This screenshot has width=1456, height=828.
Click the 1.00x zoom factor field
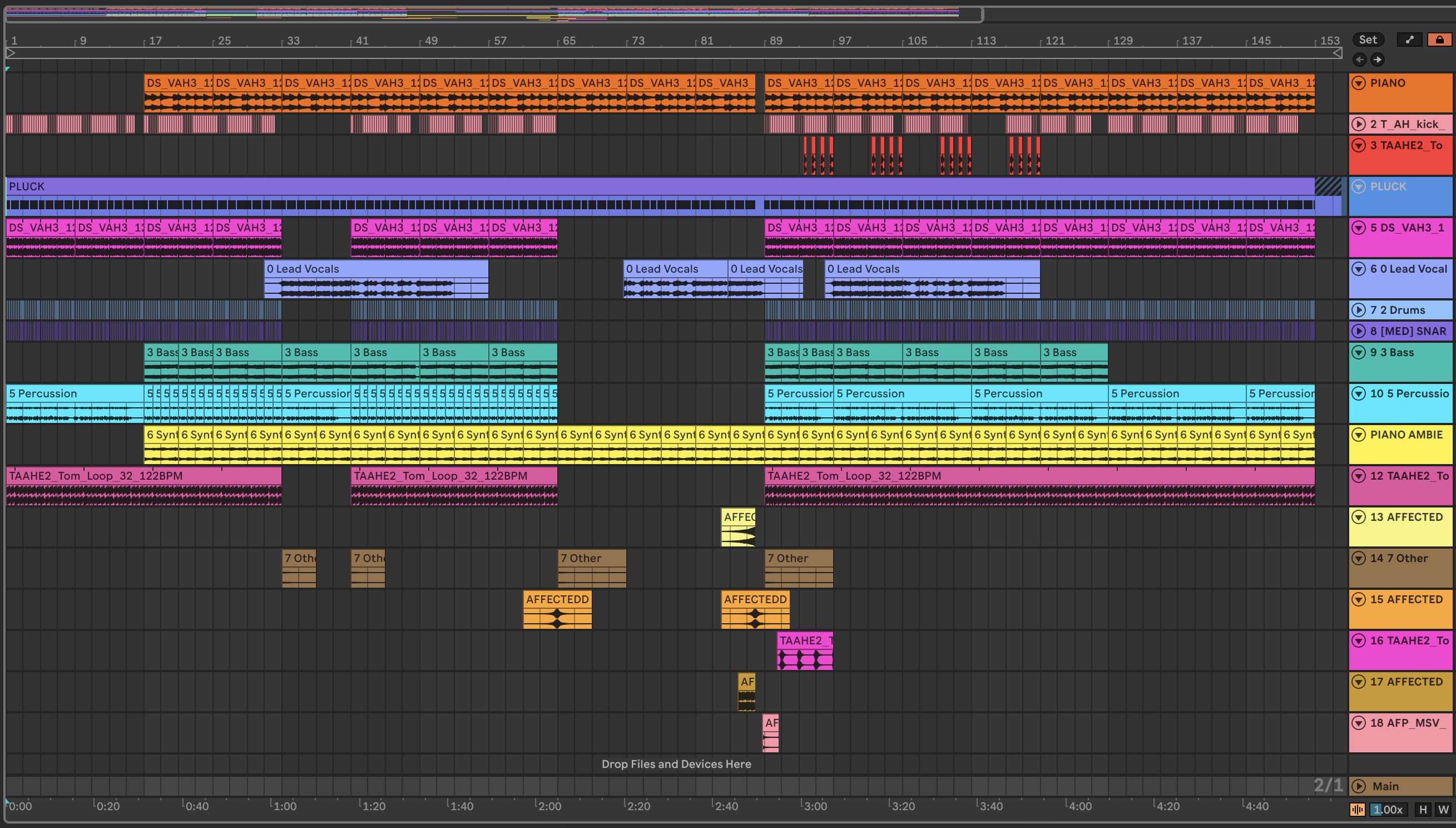pos(1387,809)
